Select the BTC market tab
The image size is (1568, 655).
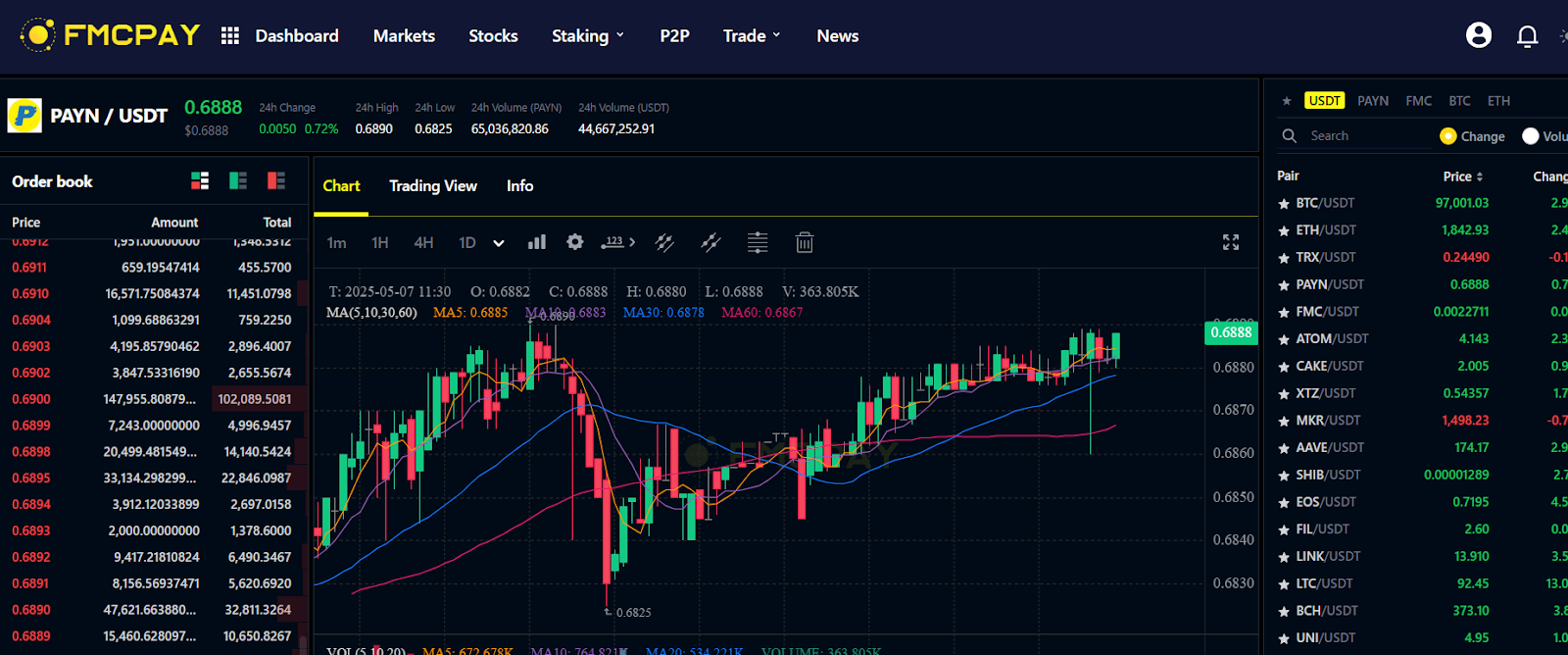pos(1459,101)
